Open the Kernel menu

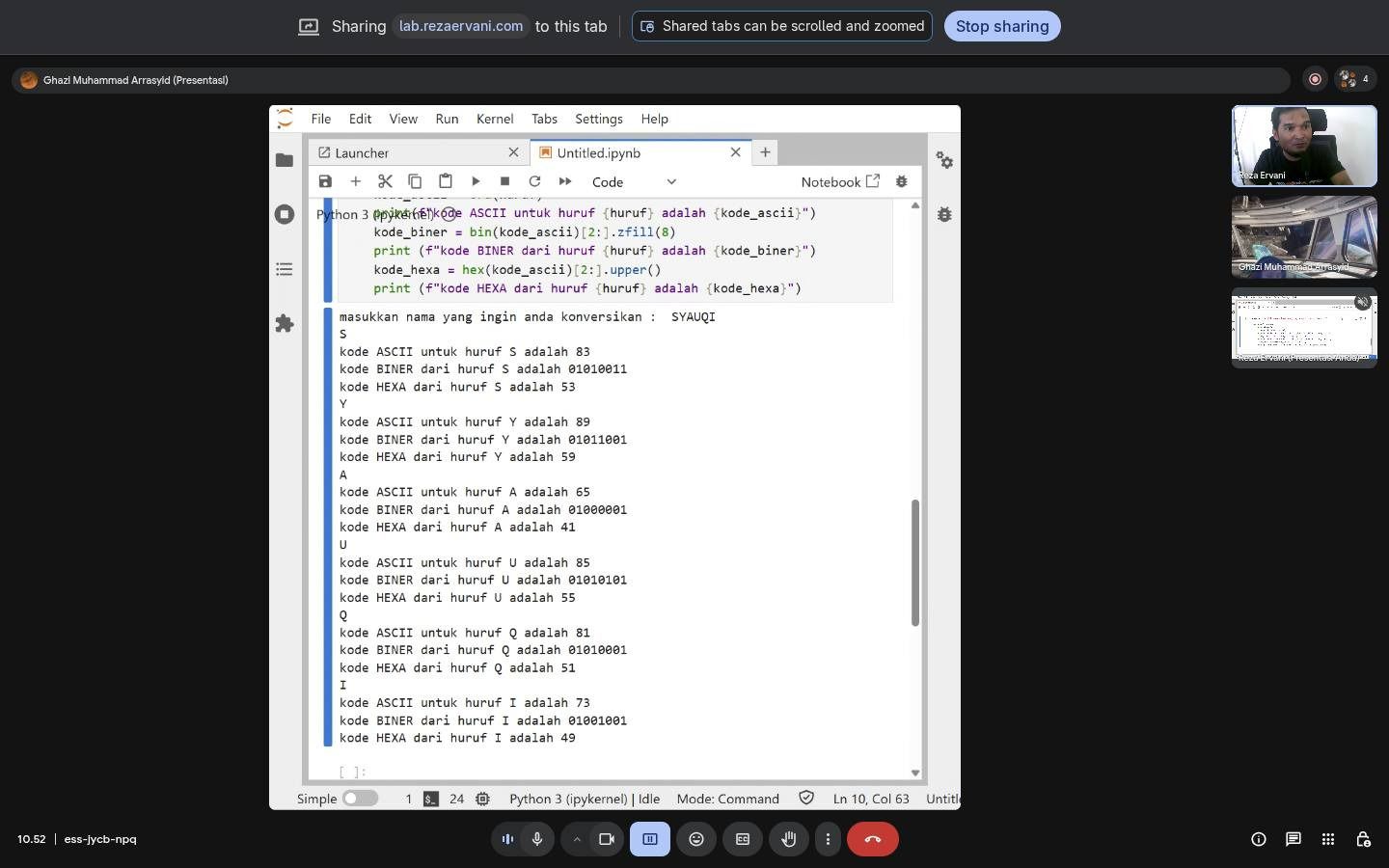[495, 119]
